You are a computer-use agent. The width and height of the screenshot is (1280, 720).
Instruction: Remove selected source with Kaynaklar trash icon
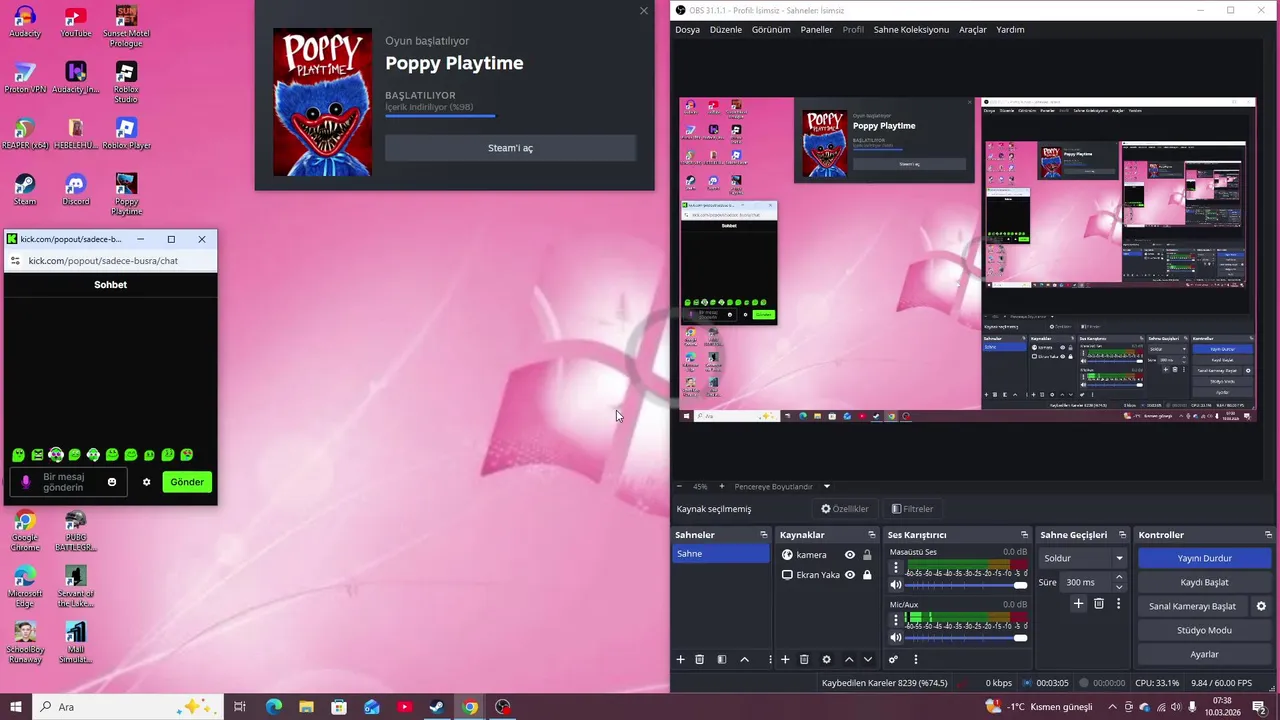pos(804,660)
